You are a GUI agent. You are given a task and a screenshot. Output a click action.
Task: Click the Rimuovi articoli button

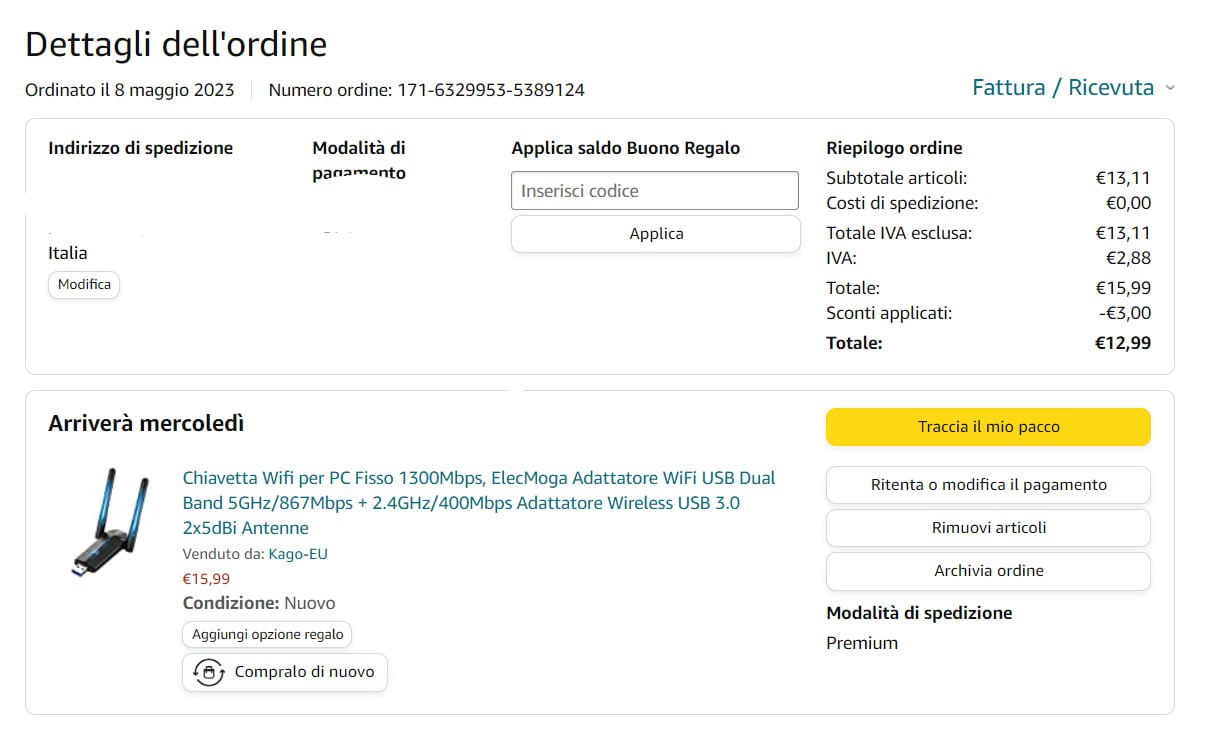point(988,528)
